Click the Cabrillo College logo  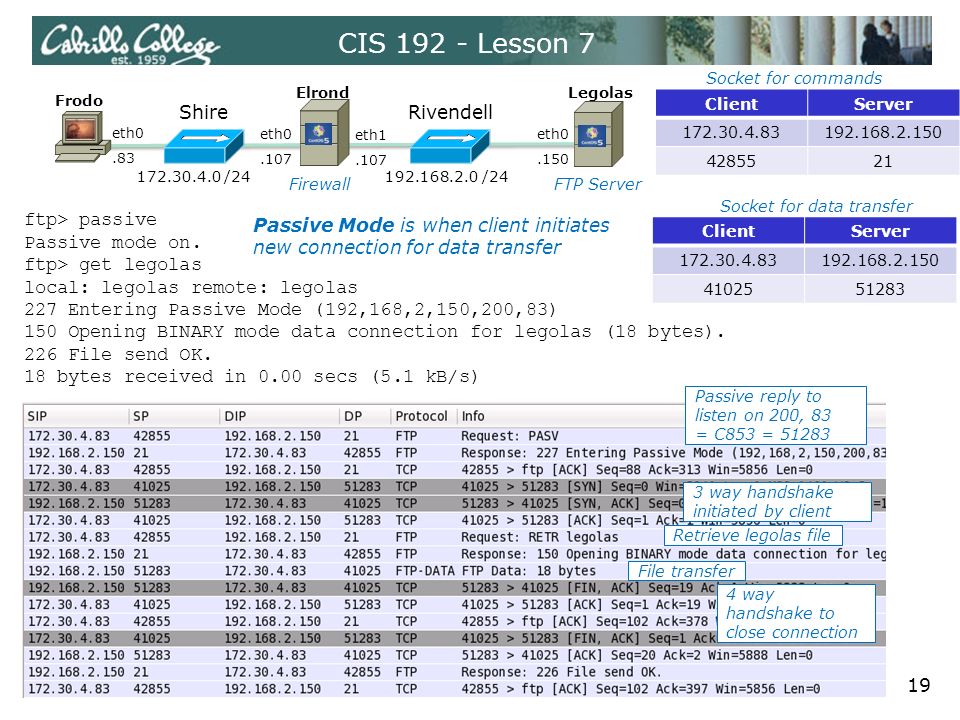pyautogui.click(x=129, y=43)
